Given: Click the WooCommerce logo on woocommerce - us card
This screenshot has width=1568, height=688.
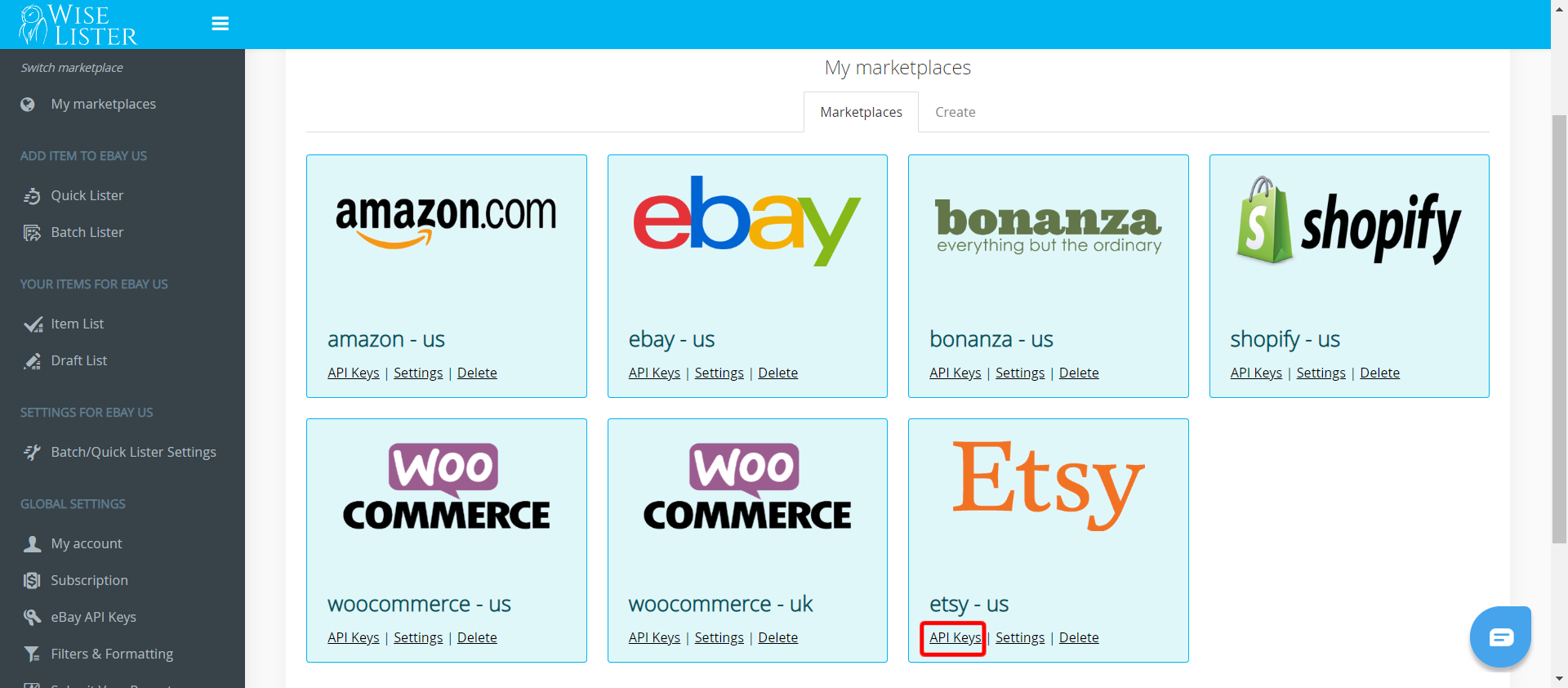Looking at the screenshot, I should pyautogui.click(x=446, y=487).
